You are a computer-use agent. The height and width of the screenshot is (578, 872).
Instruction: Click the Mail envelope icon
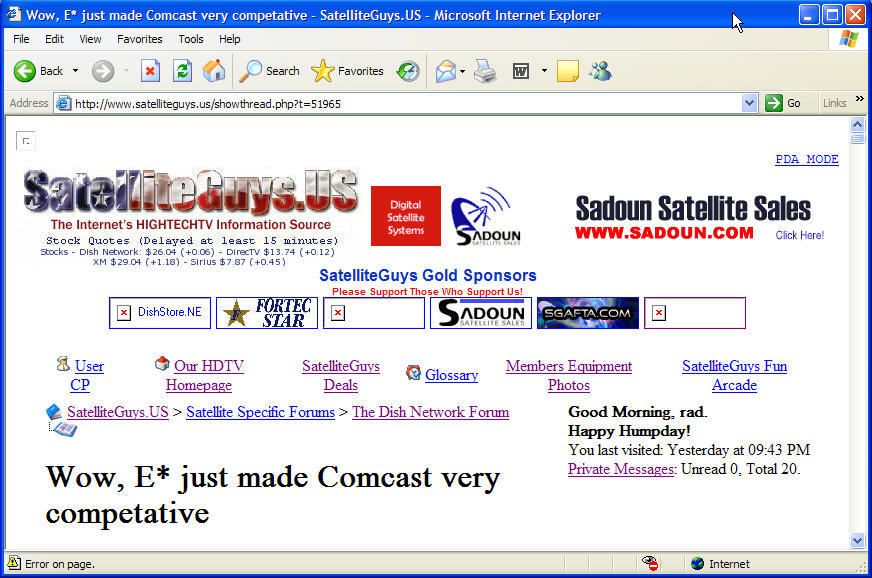(x=446, y=71)
